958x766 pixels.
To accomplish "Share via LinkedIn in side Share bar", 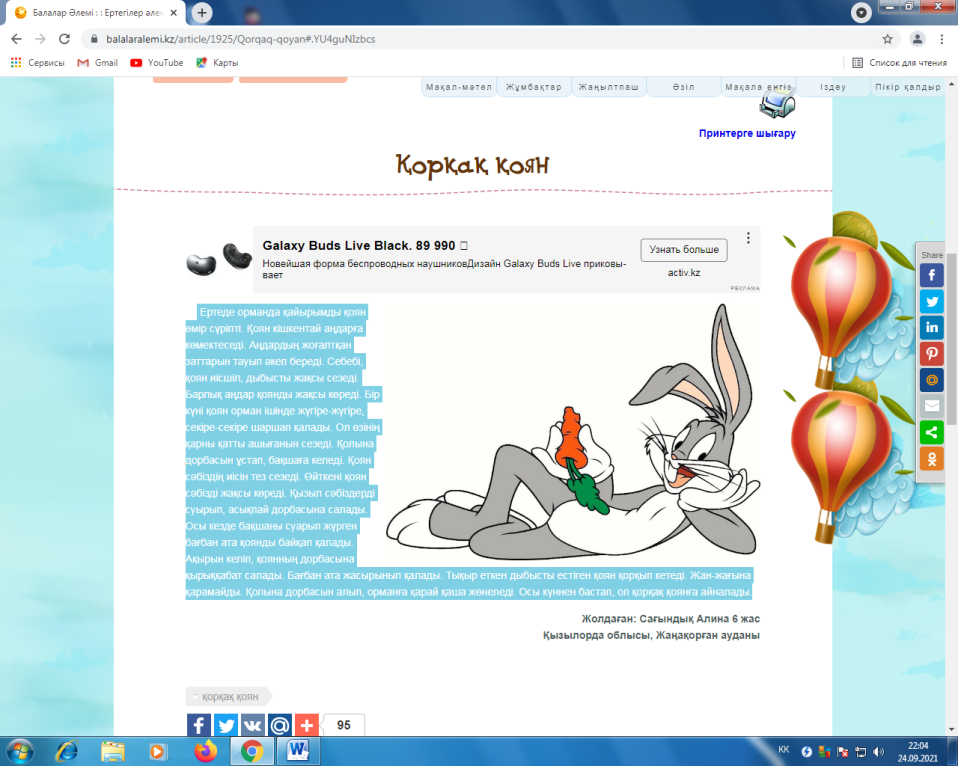I will pos(932,327).
